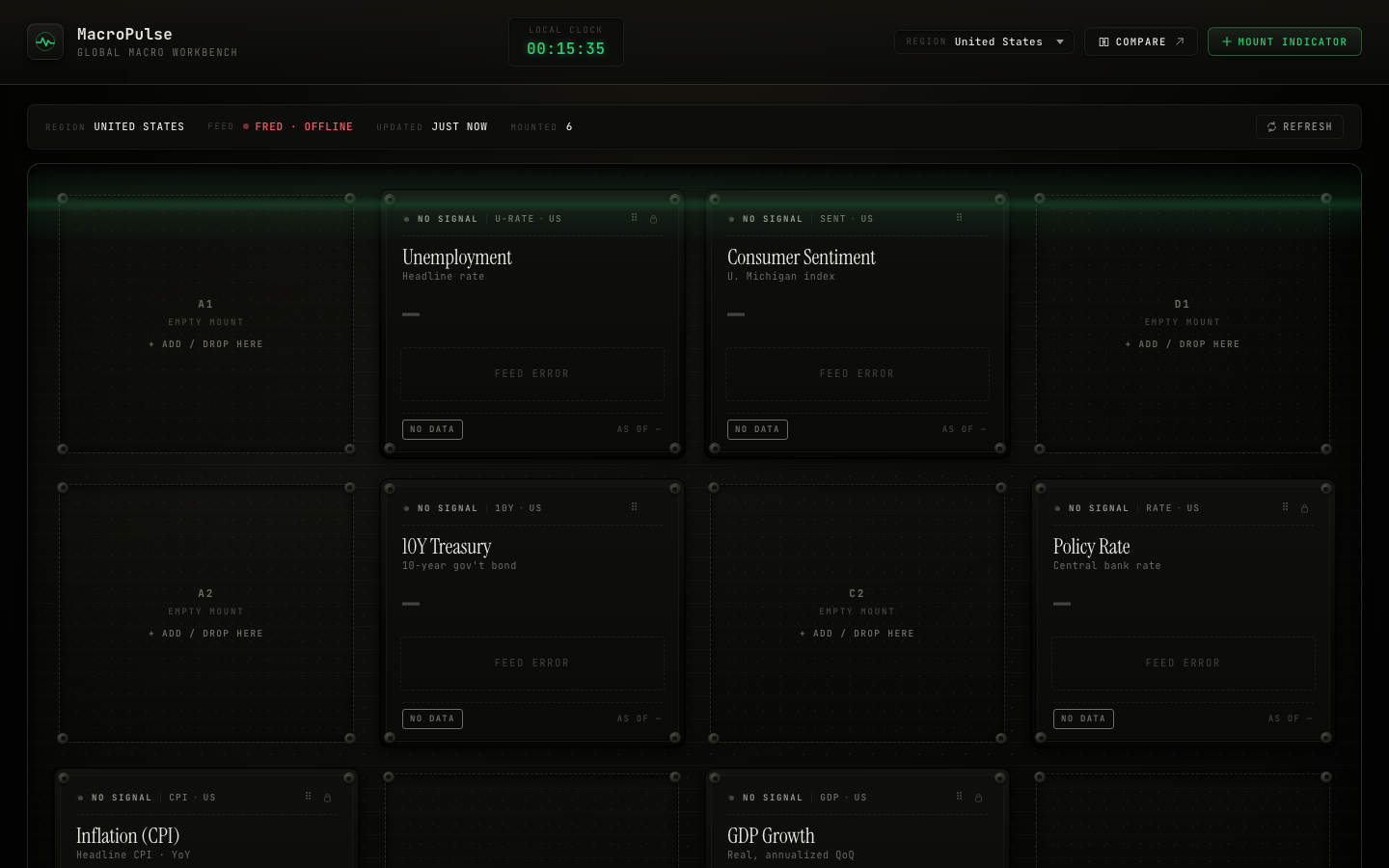
Task: Click the SENT · US tag
Action: tap(847, 219)
